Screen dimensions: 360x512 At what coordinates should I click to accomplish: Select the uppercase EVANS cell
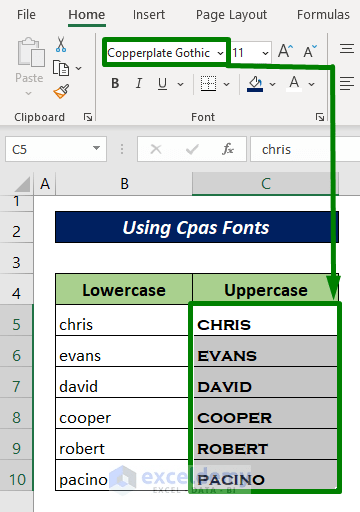point(265,352)
